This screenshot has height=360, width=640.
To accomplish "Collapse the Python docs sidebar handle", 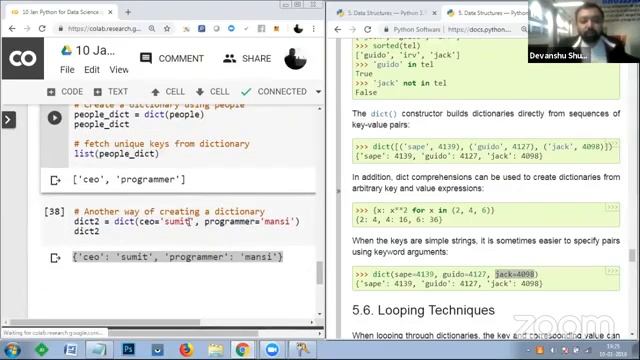I will point(338,191).
